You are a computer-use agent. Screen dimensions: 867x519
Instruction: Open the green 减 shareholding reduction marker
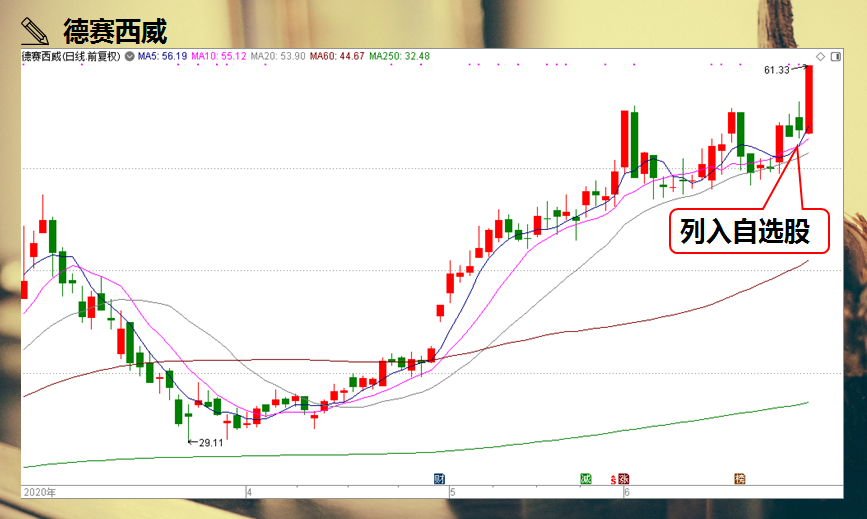pos(586,479)
